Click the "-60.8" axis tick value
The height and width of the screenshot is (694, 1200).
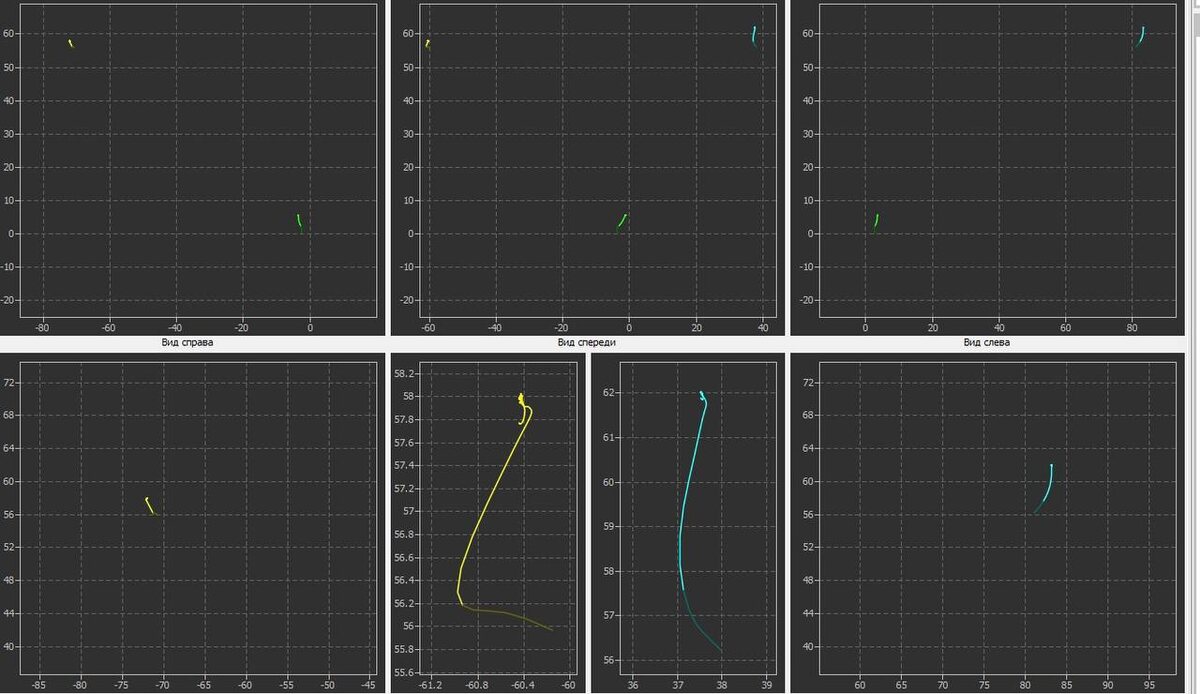click(477, 685)
